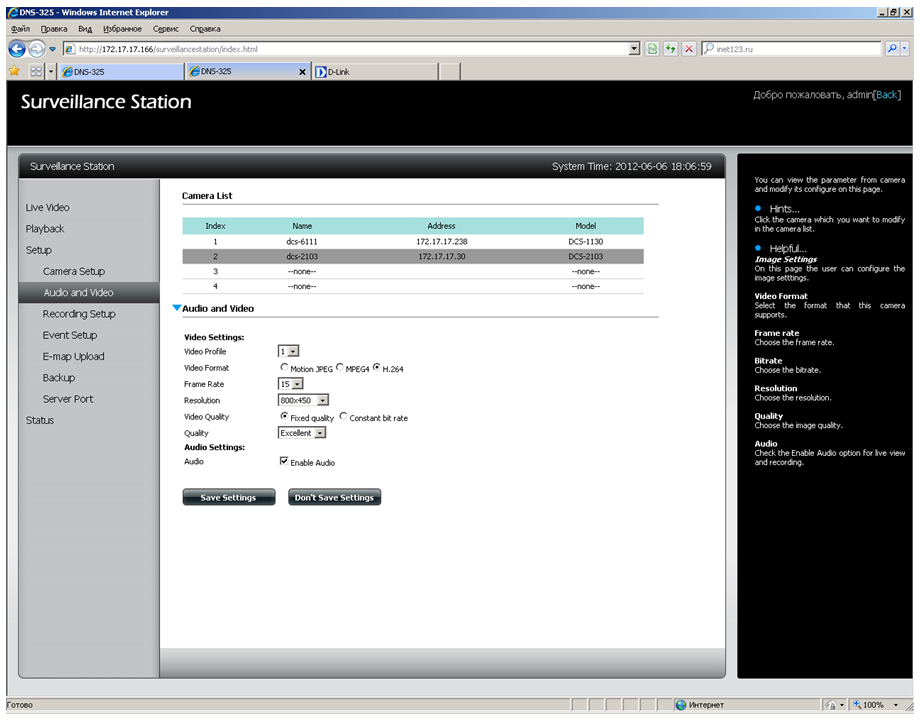Close the active DNS-325 tab
Viewport: 921px width, 718px height.
[304, 72]
